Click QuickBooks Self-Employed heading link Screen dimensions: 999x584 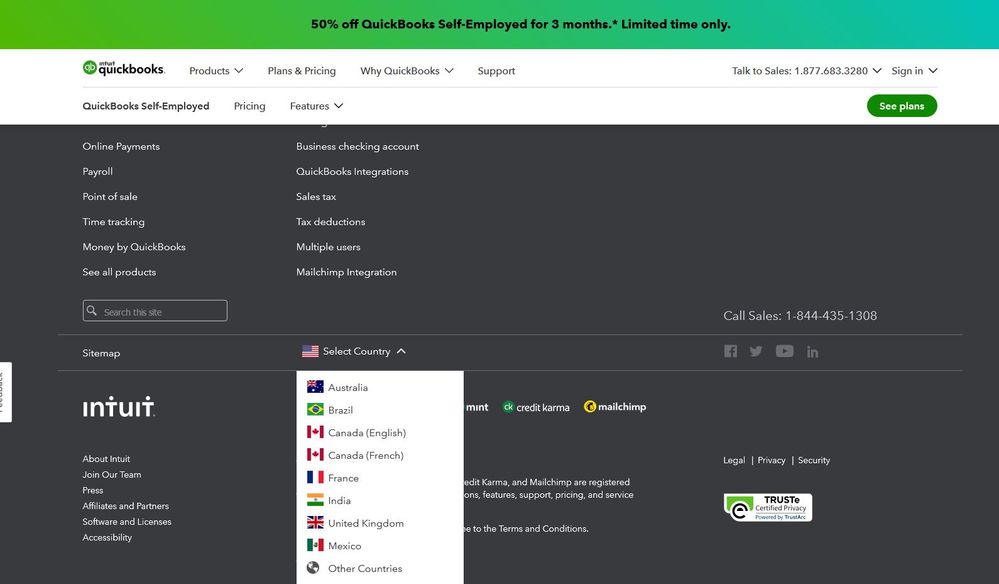point(146,106)
